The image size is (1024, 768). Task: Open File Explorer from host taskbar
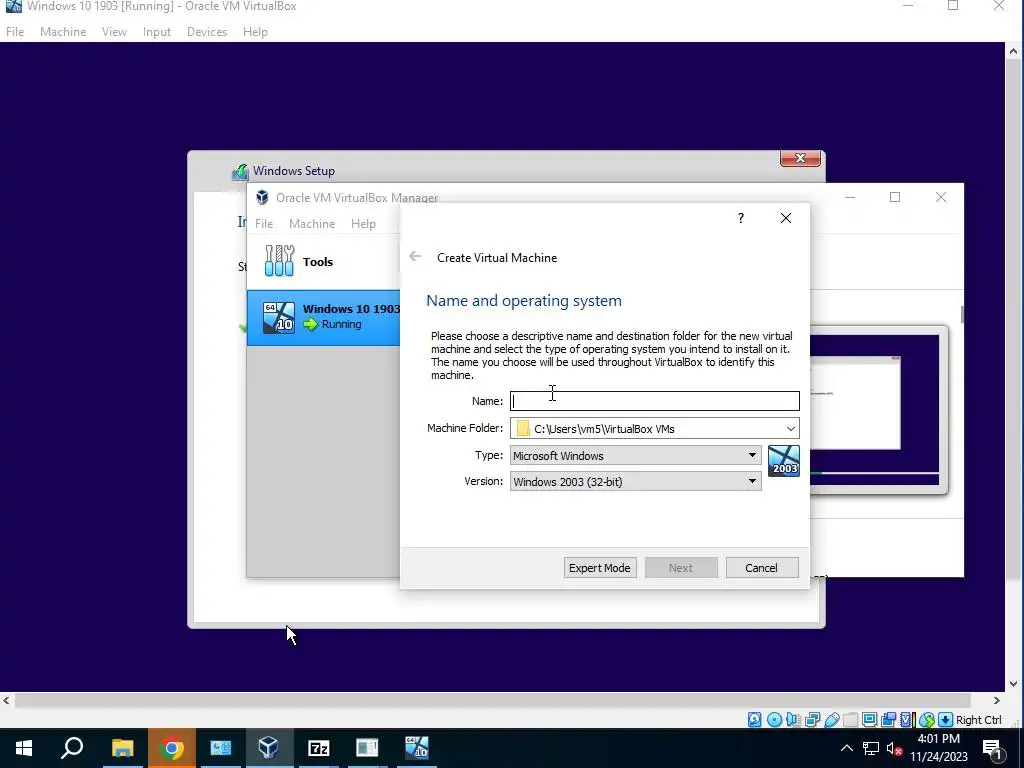pos(122,748)
